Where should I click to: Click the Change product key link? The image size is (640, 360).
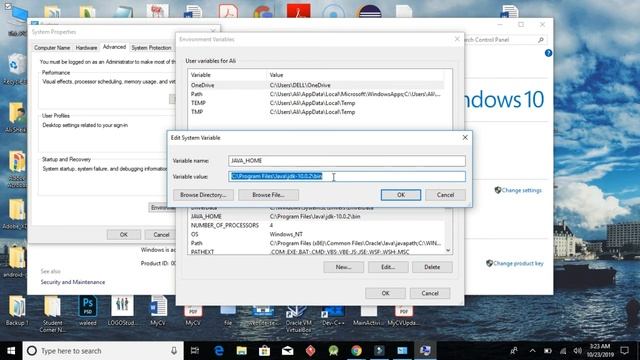(518, 263)
